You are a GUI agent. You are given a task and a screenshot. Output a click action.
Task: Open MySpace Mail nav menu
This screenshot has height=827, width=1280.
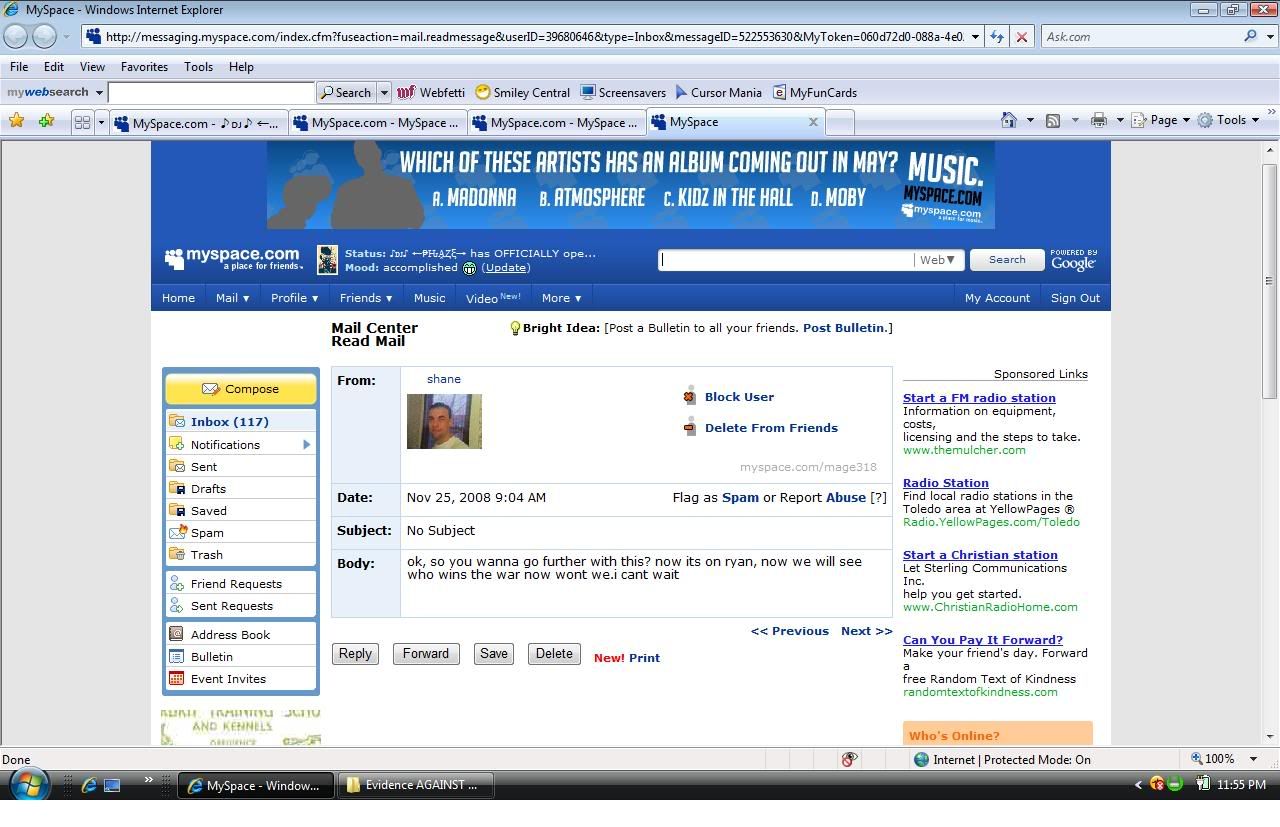232,298
